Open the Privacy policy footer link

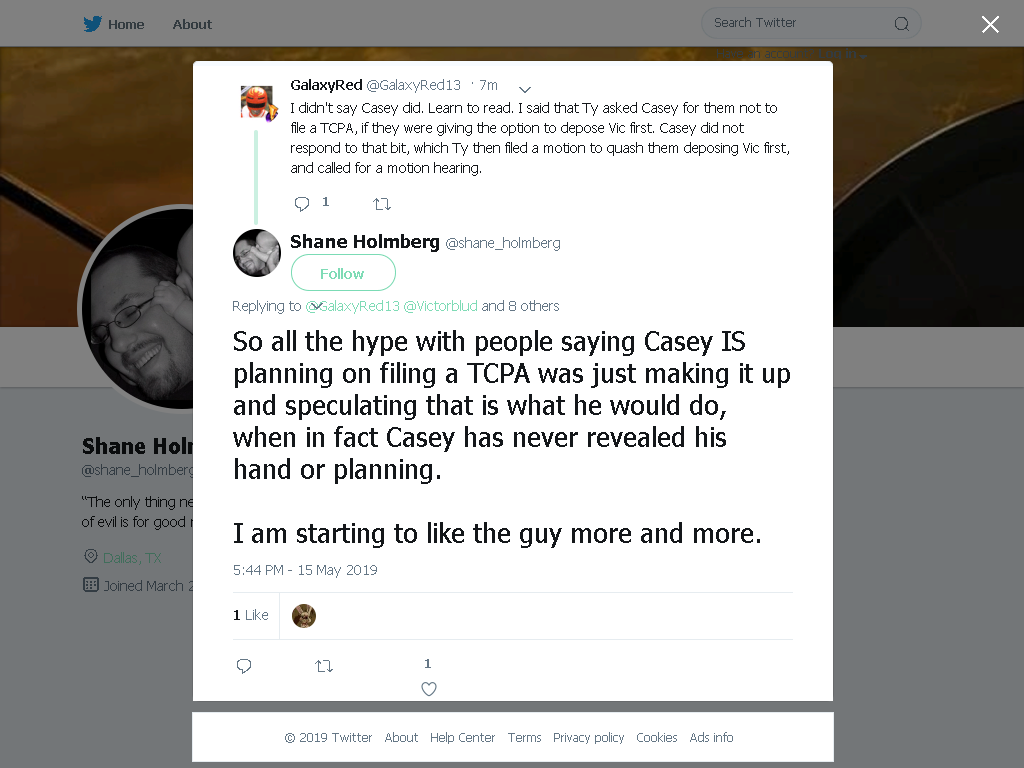coord(588,737)
